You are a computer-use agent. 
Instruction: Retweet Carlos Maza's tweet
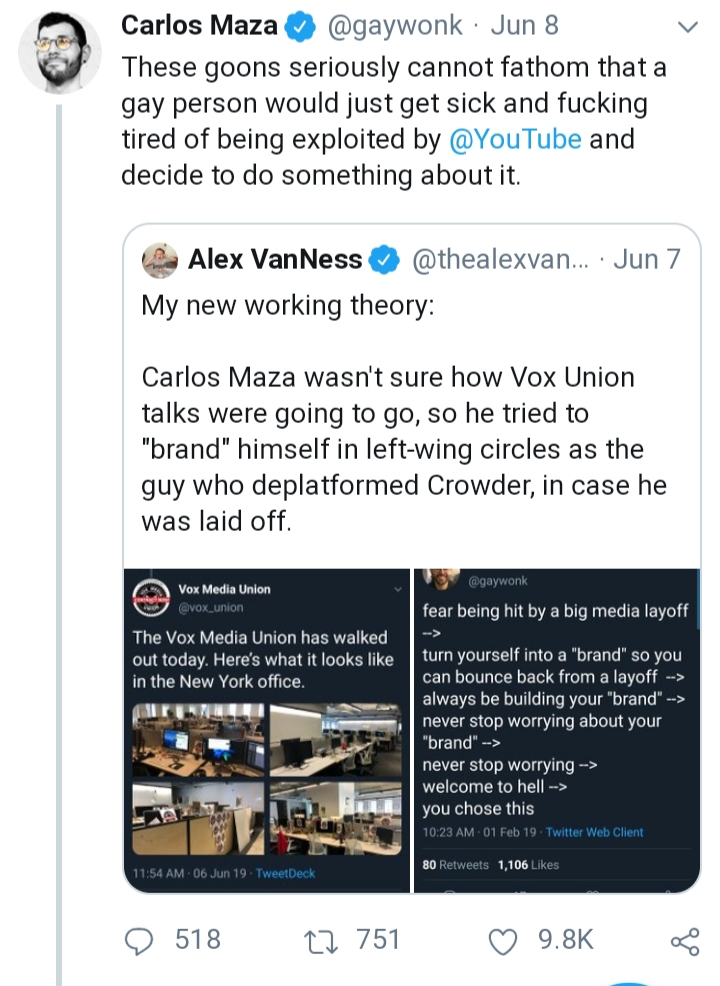[321, 942]
